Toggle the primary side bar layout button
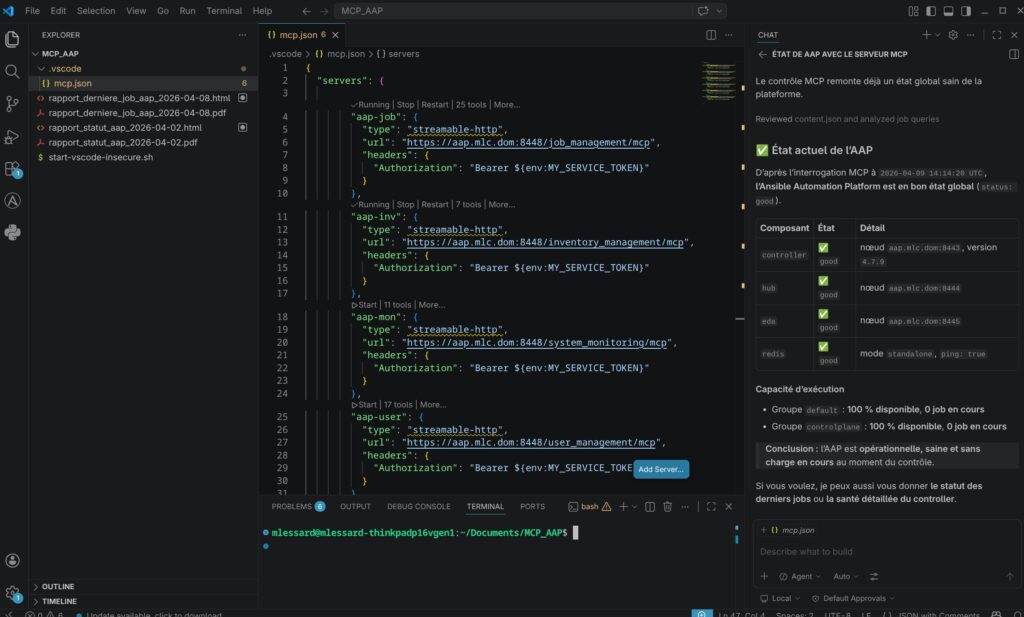 [x=931, y=11]
